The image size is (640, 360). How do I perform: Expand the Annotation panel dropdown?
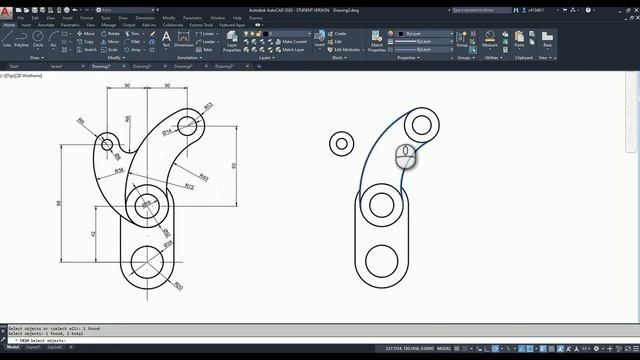click(x=190, y=58)
